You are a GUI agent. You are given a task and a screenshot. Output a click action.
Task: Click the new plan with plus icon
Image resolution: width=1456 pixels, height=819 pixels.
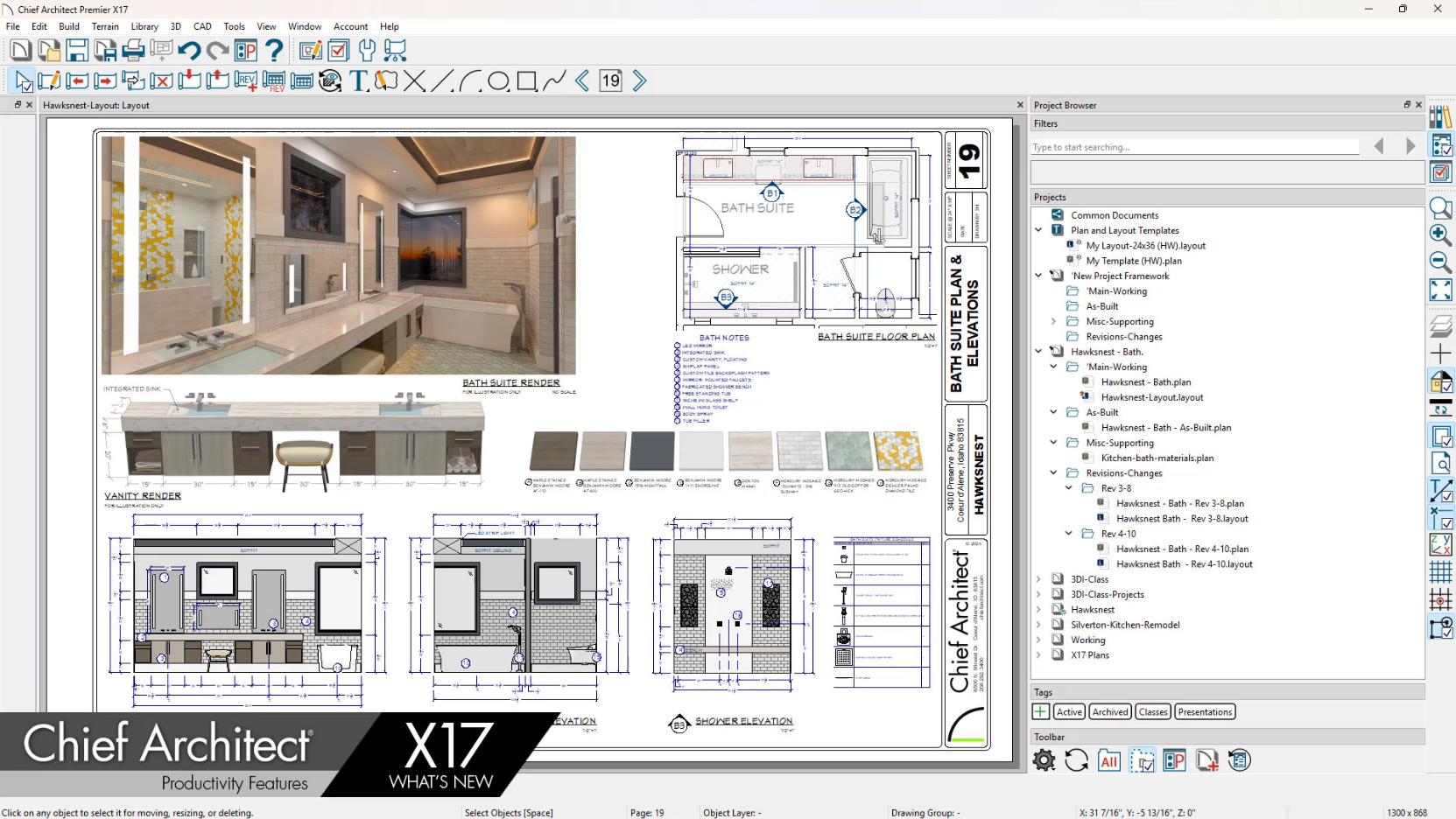pos(1206,760)
